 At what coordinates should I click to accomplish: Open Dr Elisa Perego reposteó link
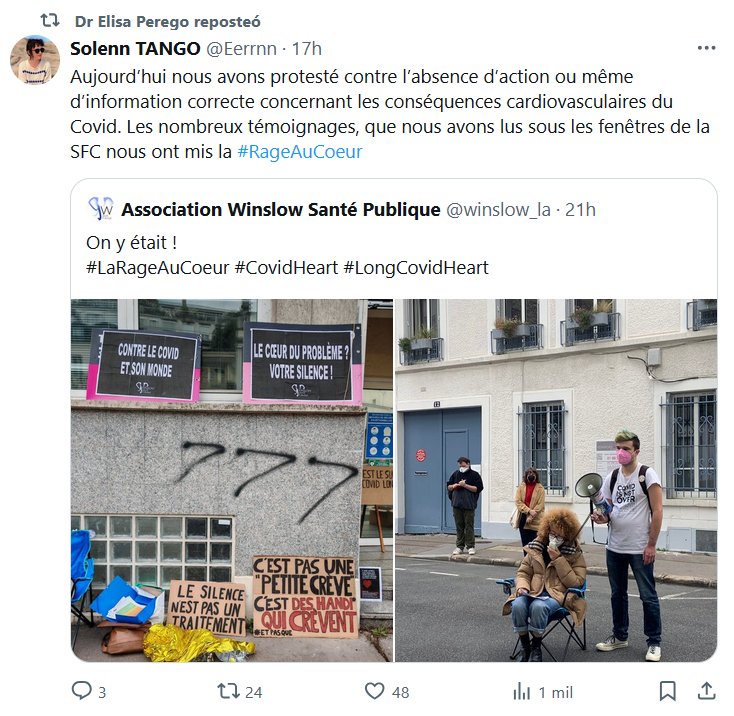pos(168,22)
